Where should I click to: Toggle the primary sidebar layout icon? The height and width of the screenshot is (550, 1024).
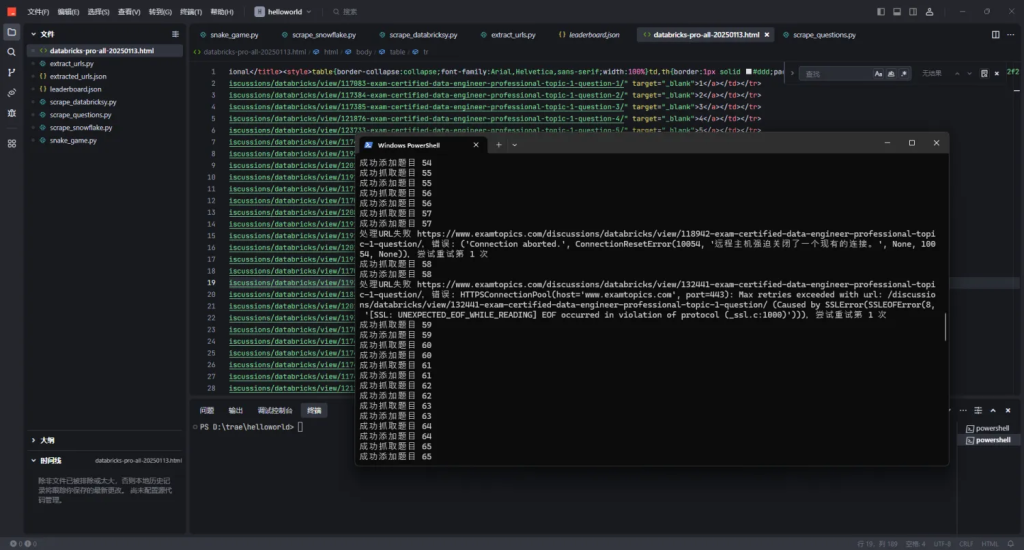881,12
